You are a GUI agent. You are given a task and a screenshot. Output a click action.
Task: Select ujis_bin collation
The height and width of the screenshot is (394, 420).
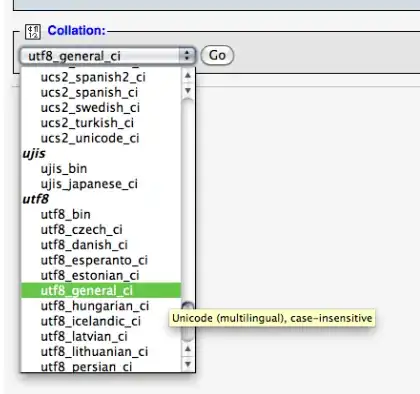(x=101, y=169)
